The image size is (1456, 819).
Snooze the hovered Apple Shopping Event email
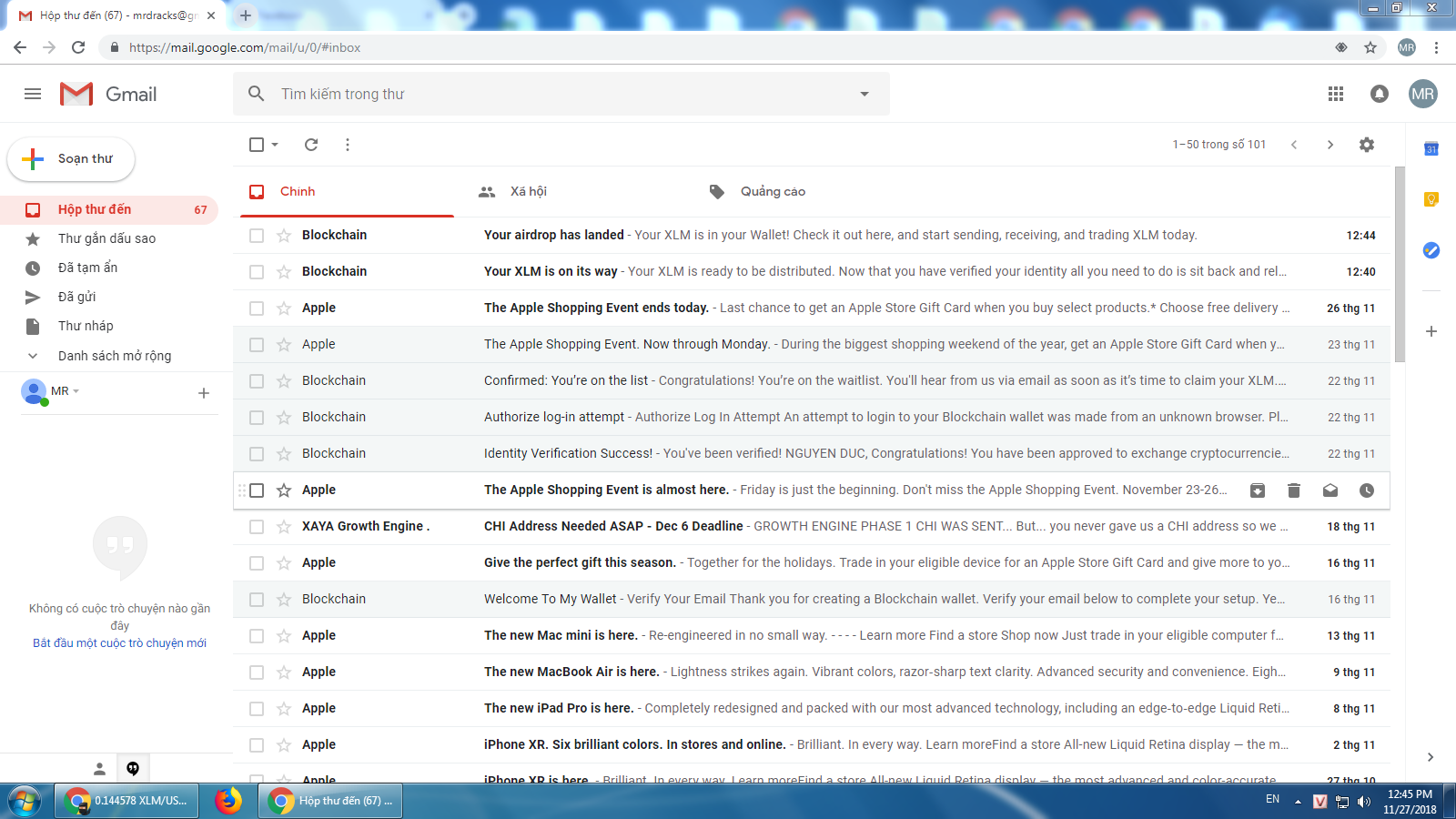[x=1366, y=490]
